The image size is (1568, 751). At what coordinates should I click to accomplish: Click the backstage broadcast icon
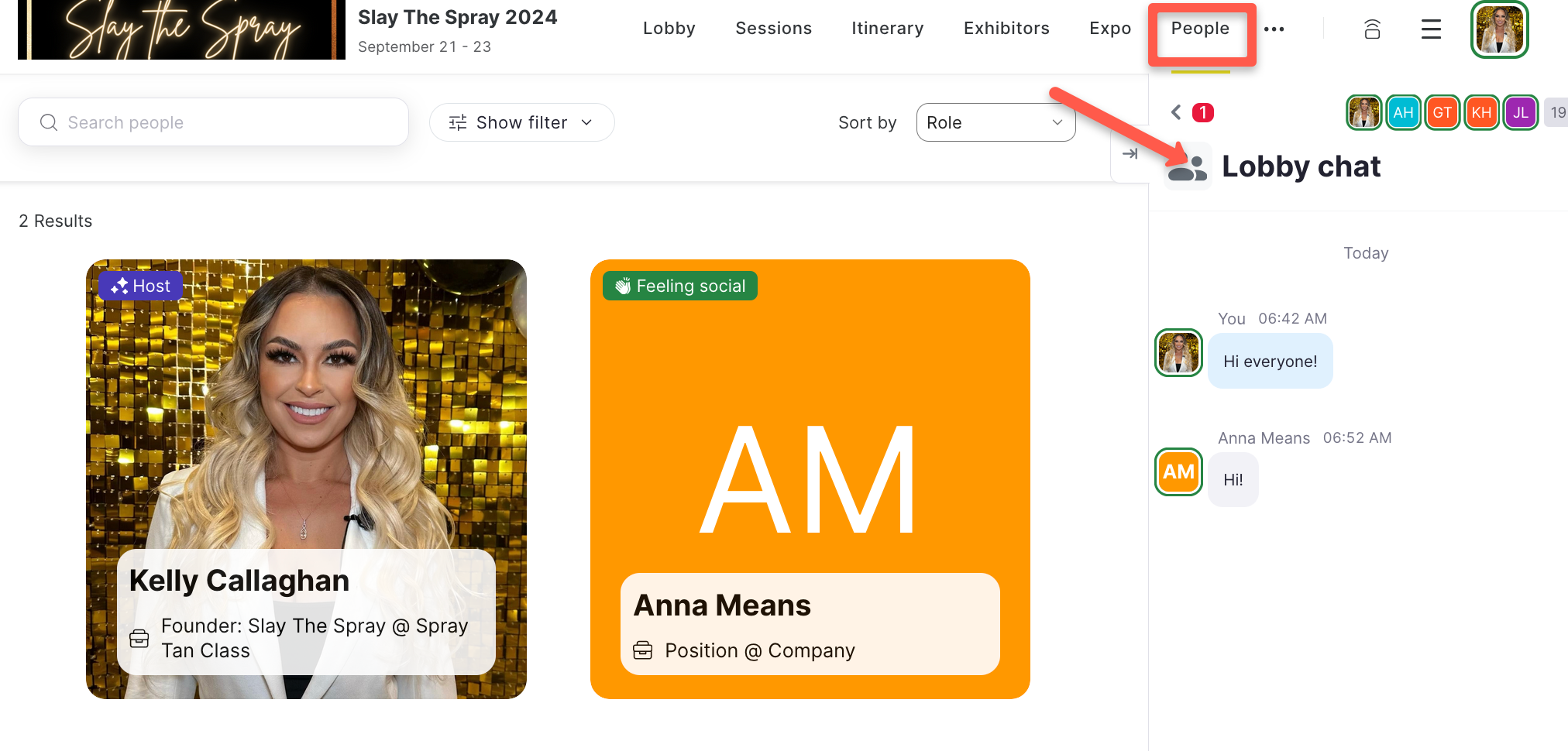coord(1372,29)
